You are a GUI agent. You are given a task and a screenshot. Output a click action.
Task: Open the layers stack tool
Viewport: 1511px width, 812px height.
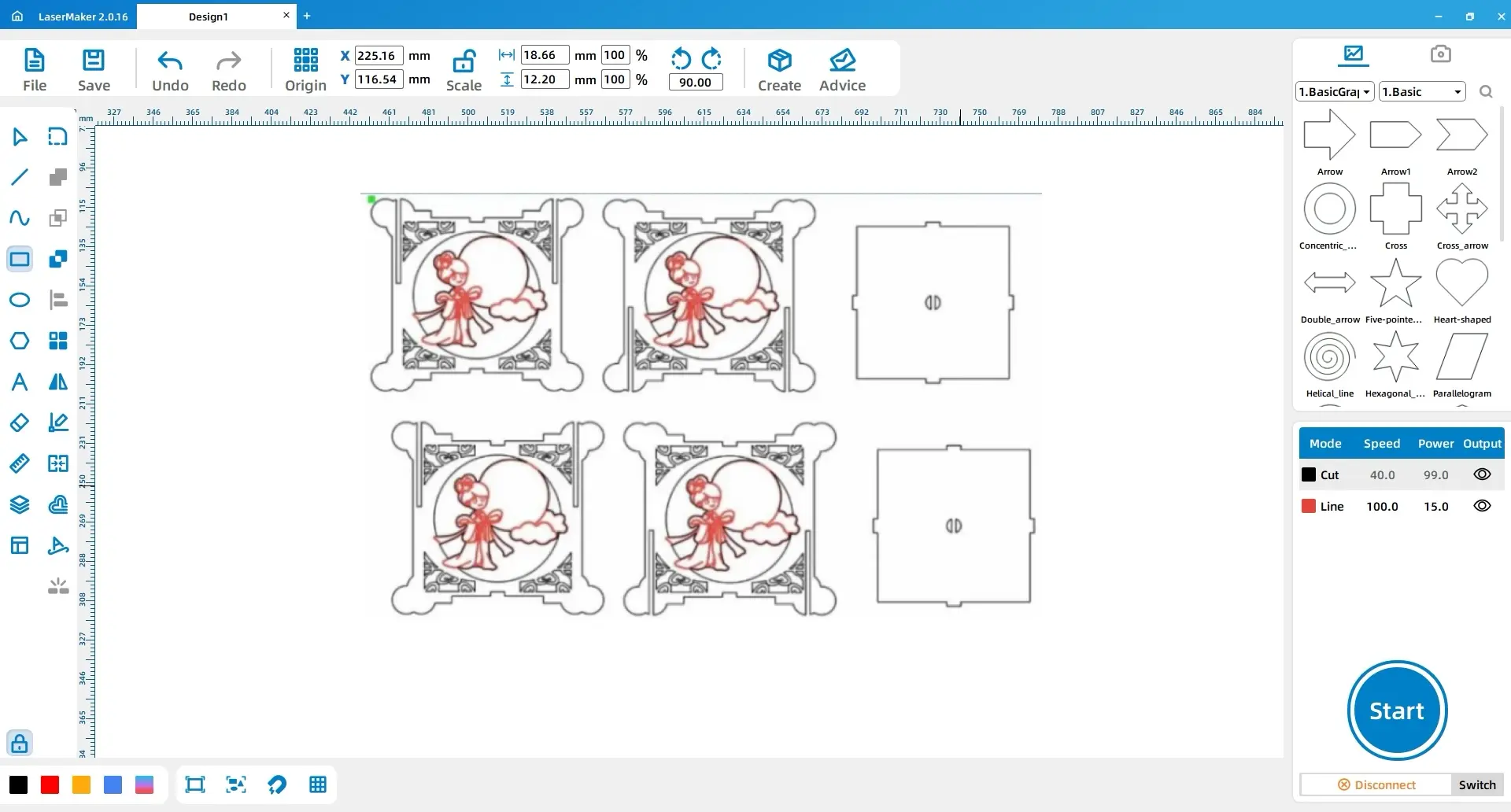(x=20, y=504)
